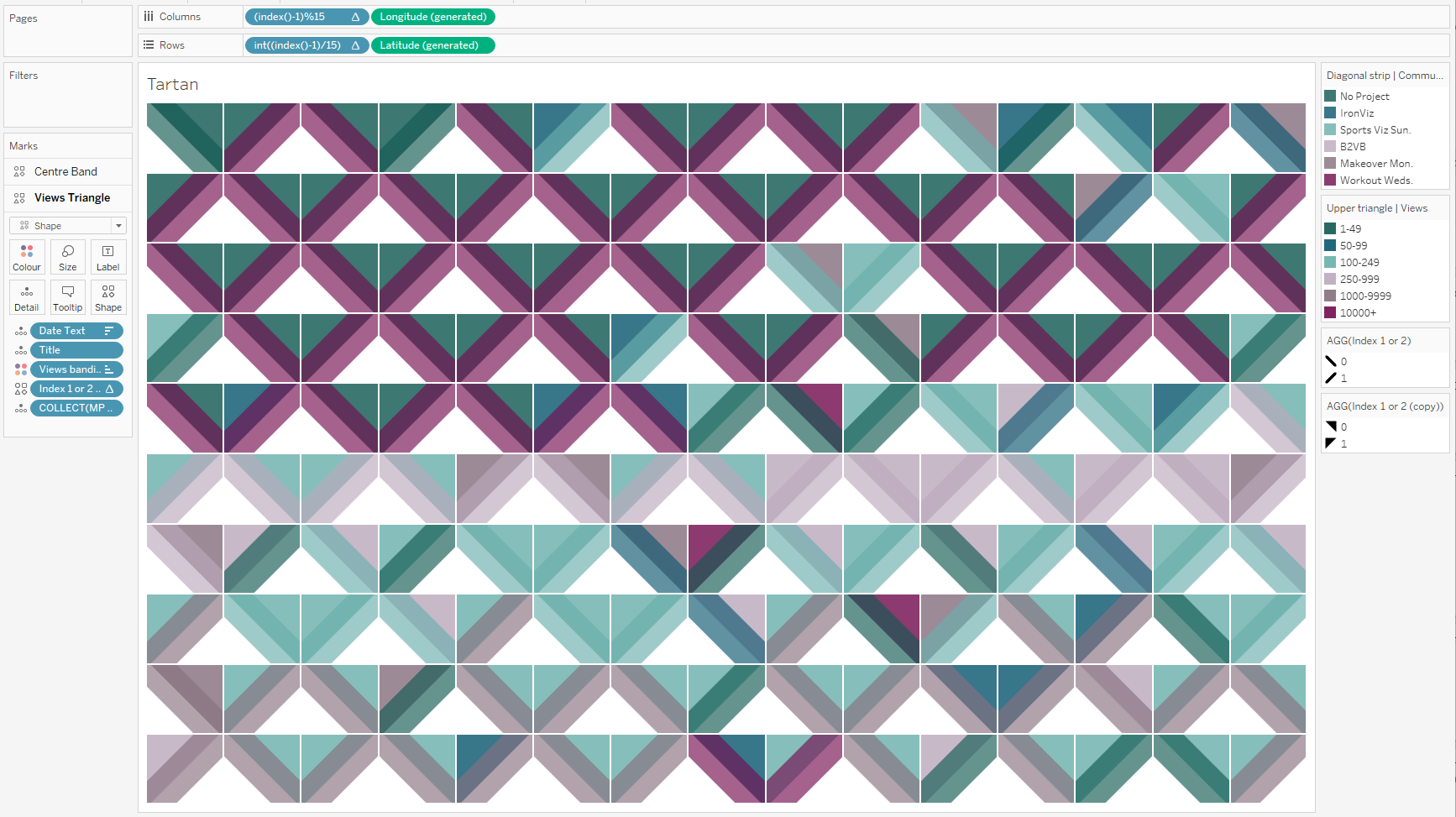Screen dimensions: 1456x817
Task: Select 10000+ views colour swatch
Action: [1330, 312]
